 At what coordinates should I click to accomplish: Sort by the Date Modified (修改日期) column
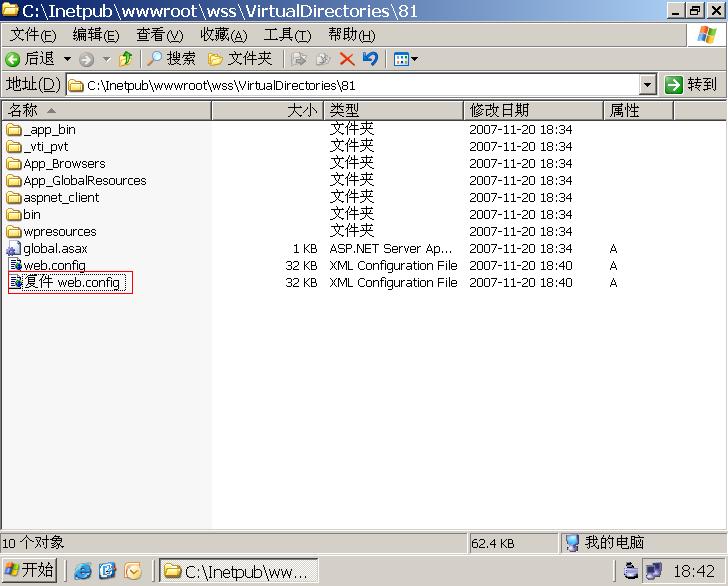pos(530,110)
